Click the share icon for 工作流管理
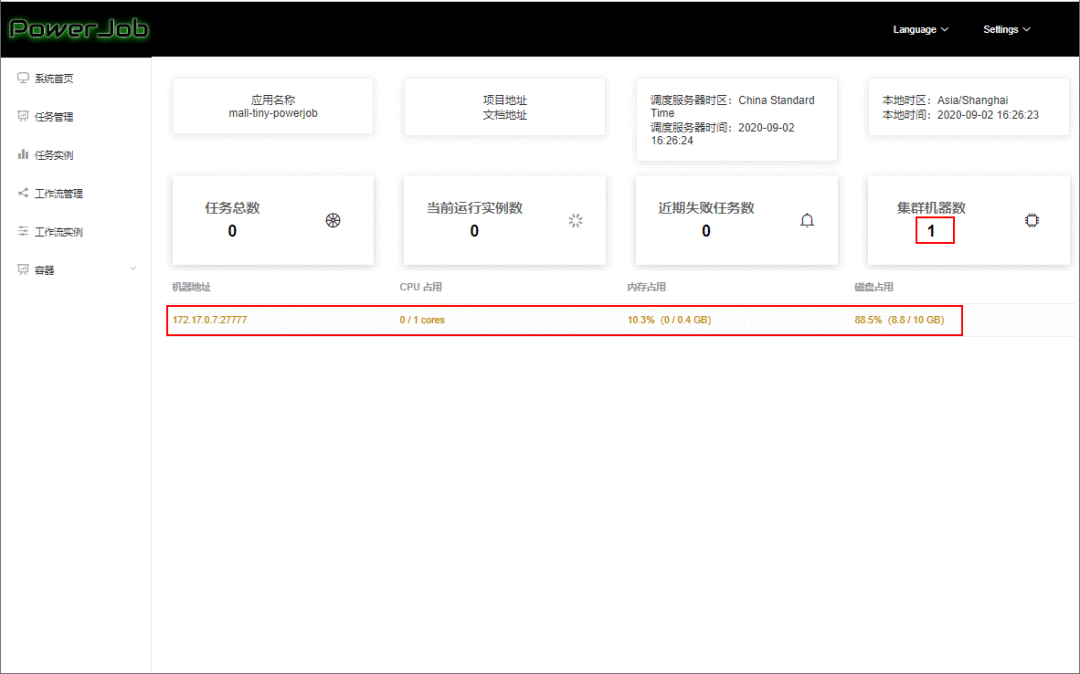 (23, 193)
